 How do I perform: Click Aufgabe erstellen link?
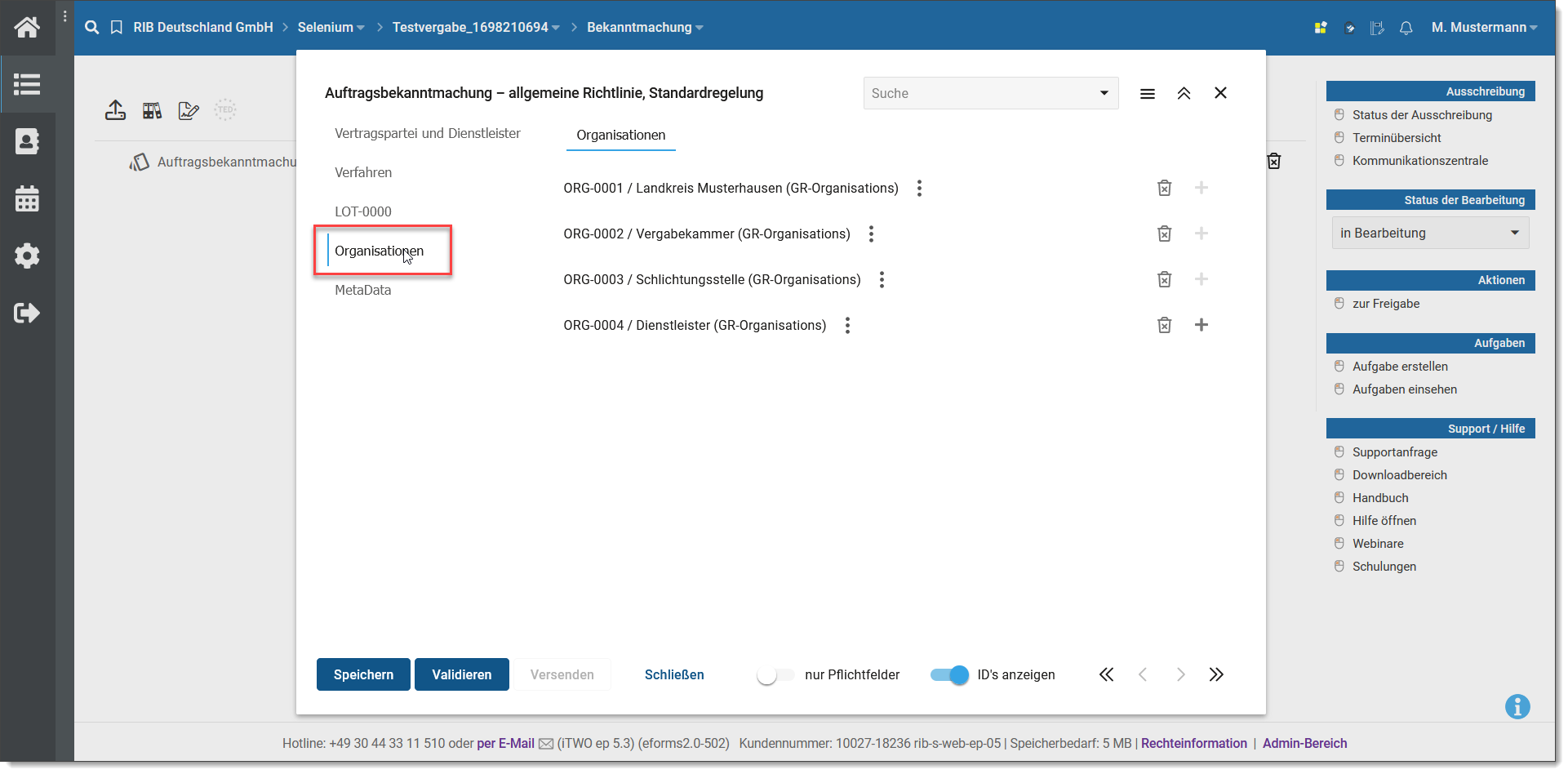pos(1400,367)
